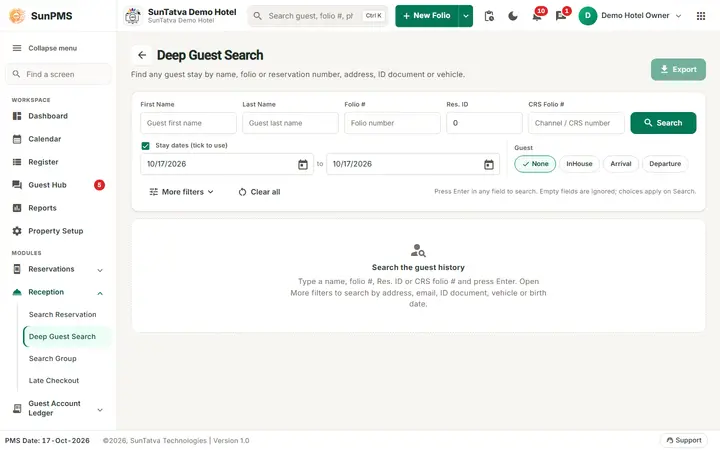Viewport: 720px width, 450px height.
Task: Click the Collapse menu label
Action: point(53,48)
